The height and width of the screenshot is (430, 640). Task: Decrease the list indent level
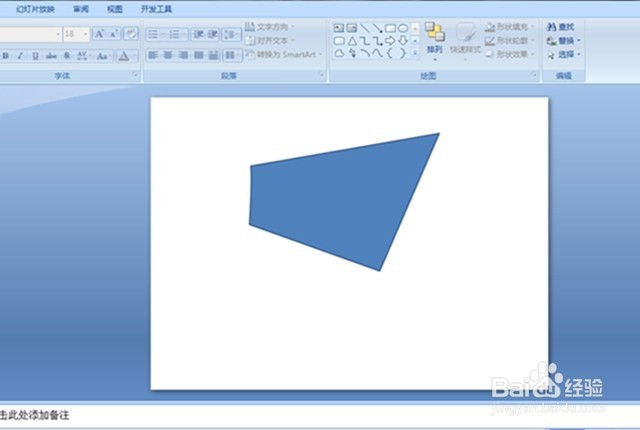[x=198, y=34]
